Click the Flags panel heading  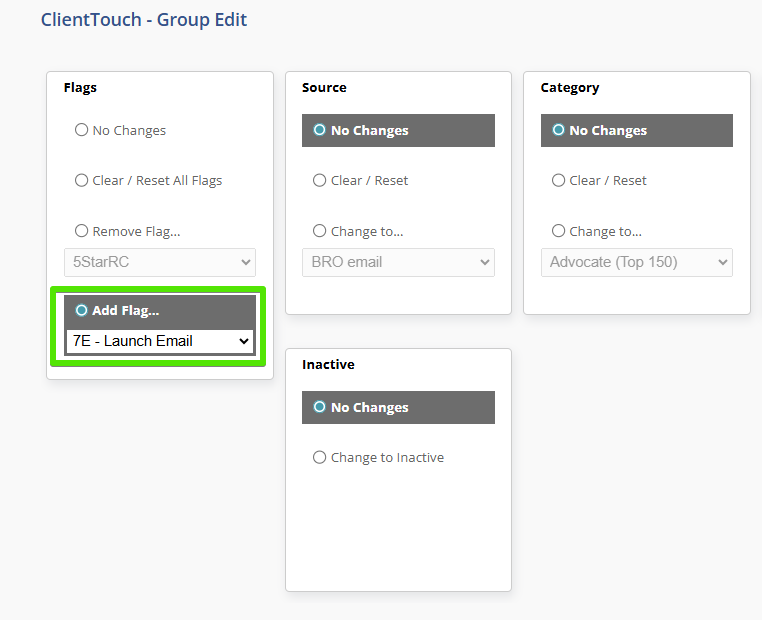point(80,88)
